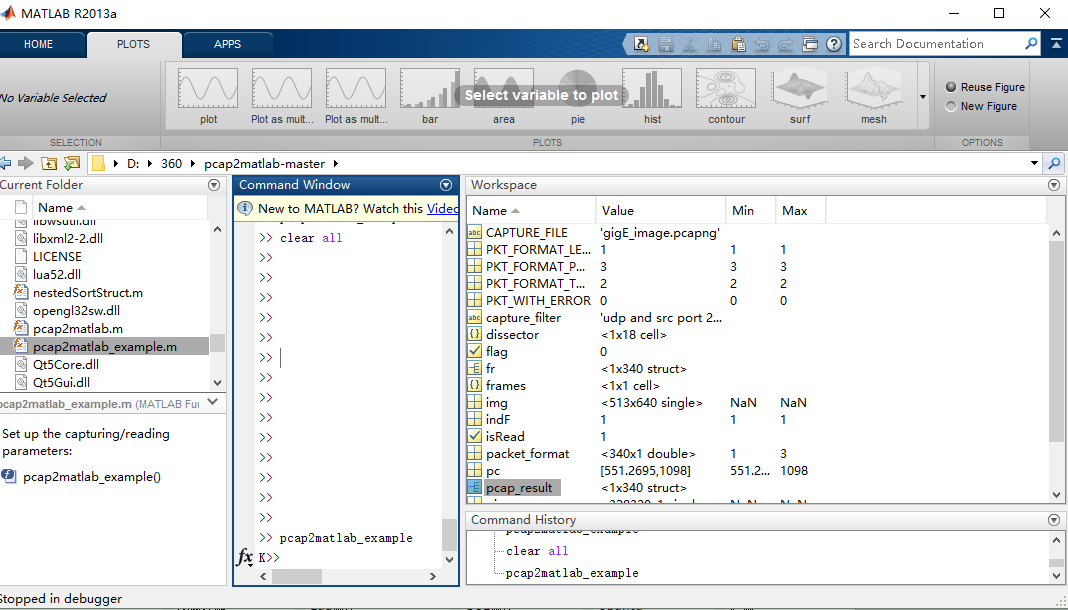
Task: Go up one folder level icon
Action: click(x=48, y=163)
